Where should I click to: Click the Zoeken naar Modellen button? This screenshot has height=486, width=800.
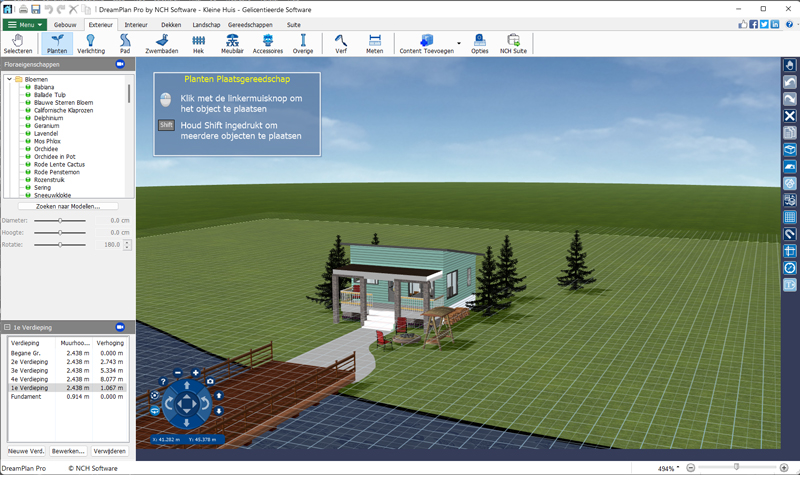[x=68, y=206]
